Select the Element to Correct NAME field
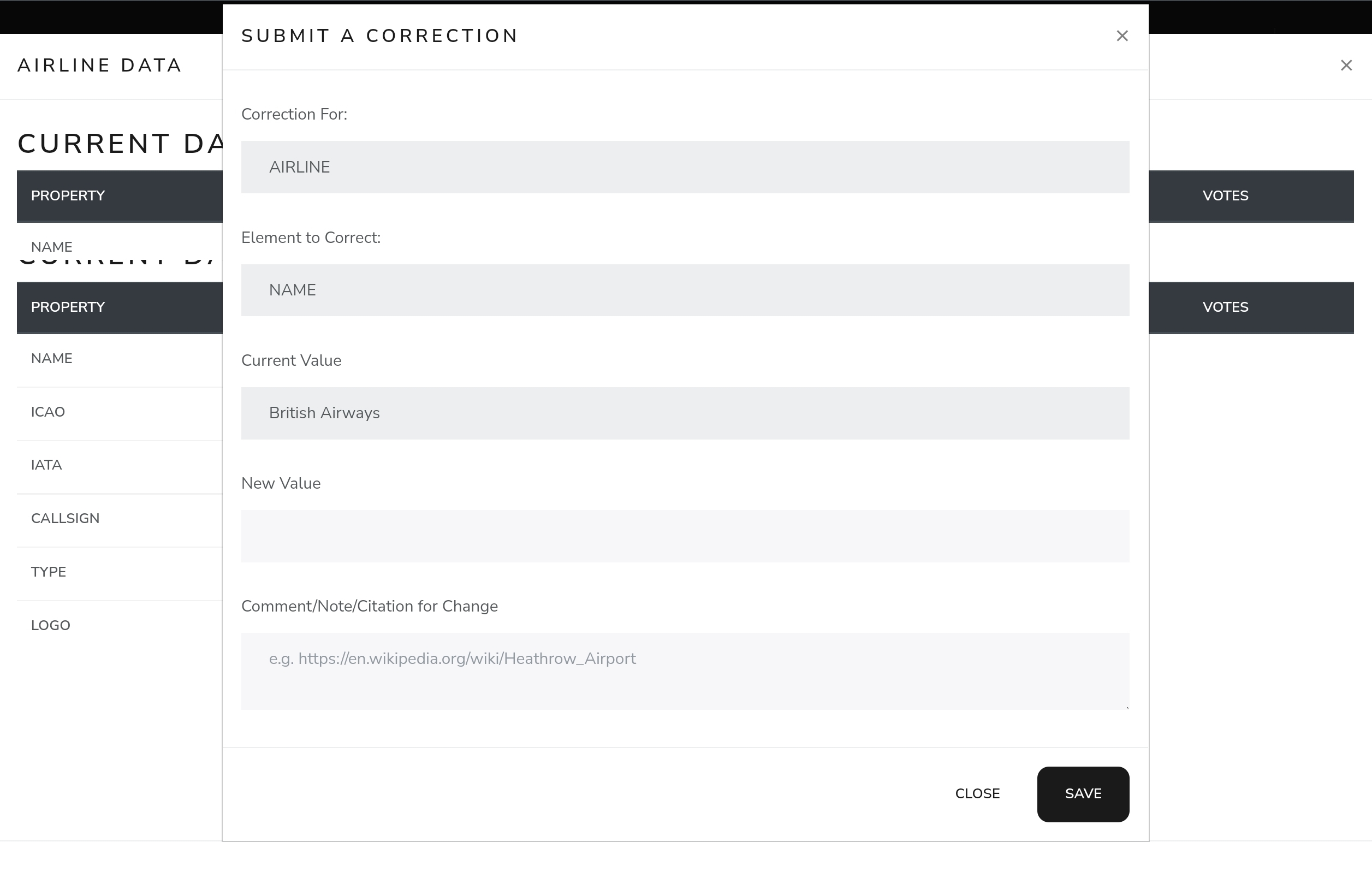1372x872 pixels. [x=685, y=290]
